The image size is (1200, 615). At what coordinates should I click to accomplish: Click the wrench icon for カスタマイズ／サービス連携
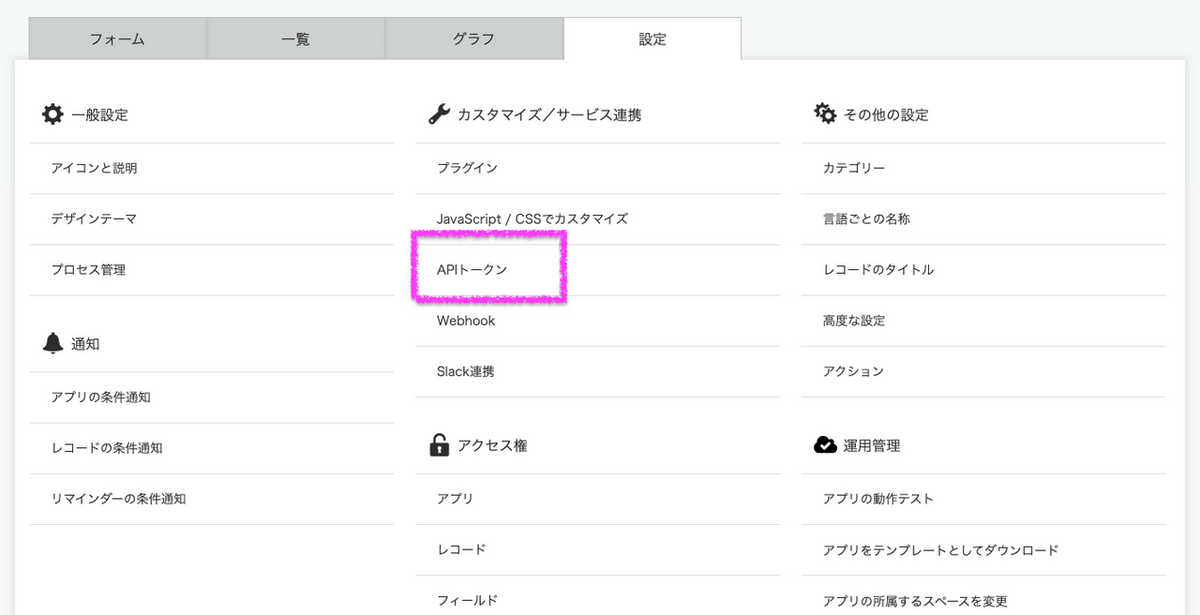click(437, 113)
